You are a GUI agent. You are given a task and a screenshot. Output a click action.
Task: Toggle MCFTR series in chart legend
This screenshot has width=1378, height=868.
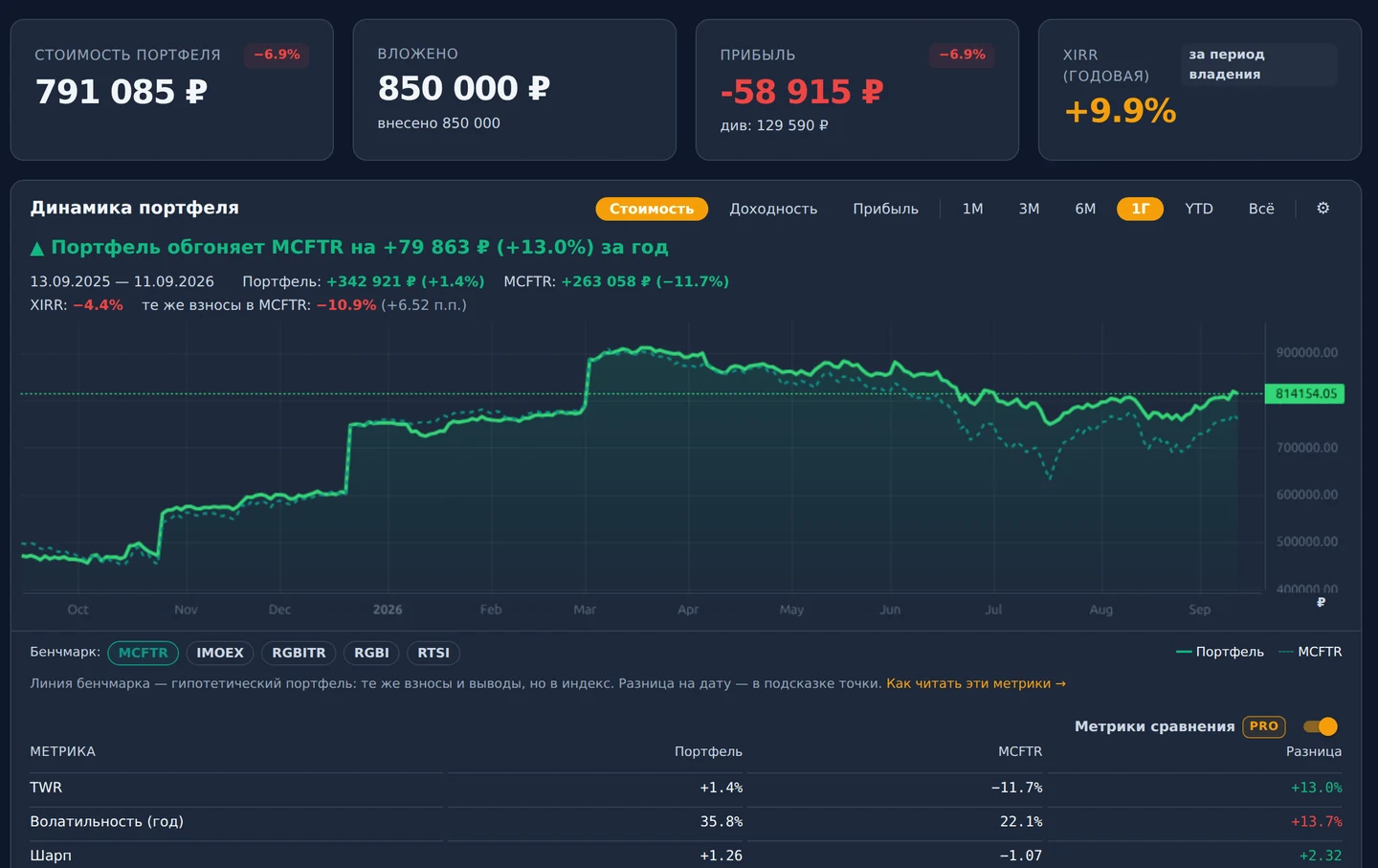(1310, 652)
